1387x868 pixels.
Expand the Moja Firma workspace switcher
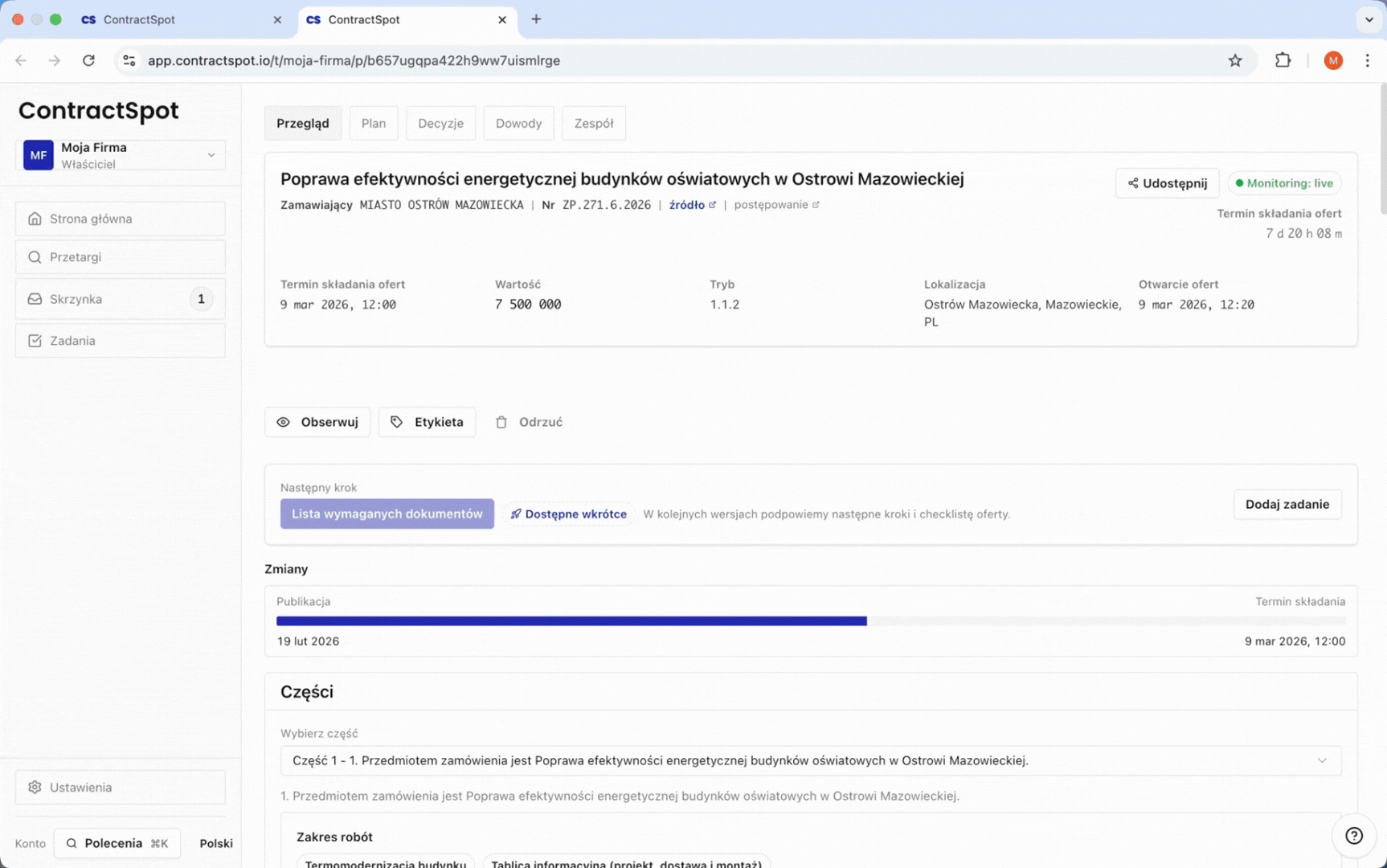pos(120,155)
